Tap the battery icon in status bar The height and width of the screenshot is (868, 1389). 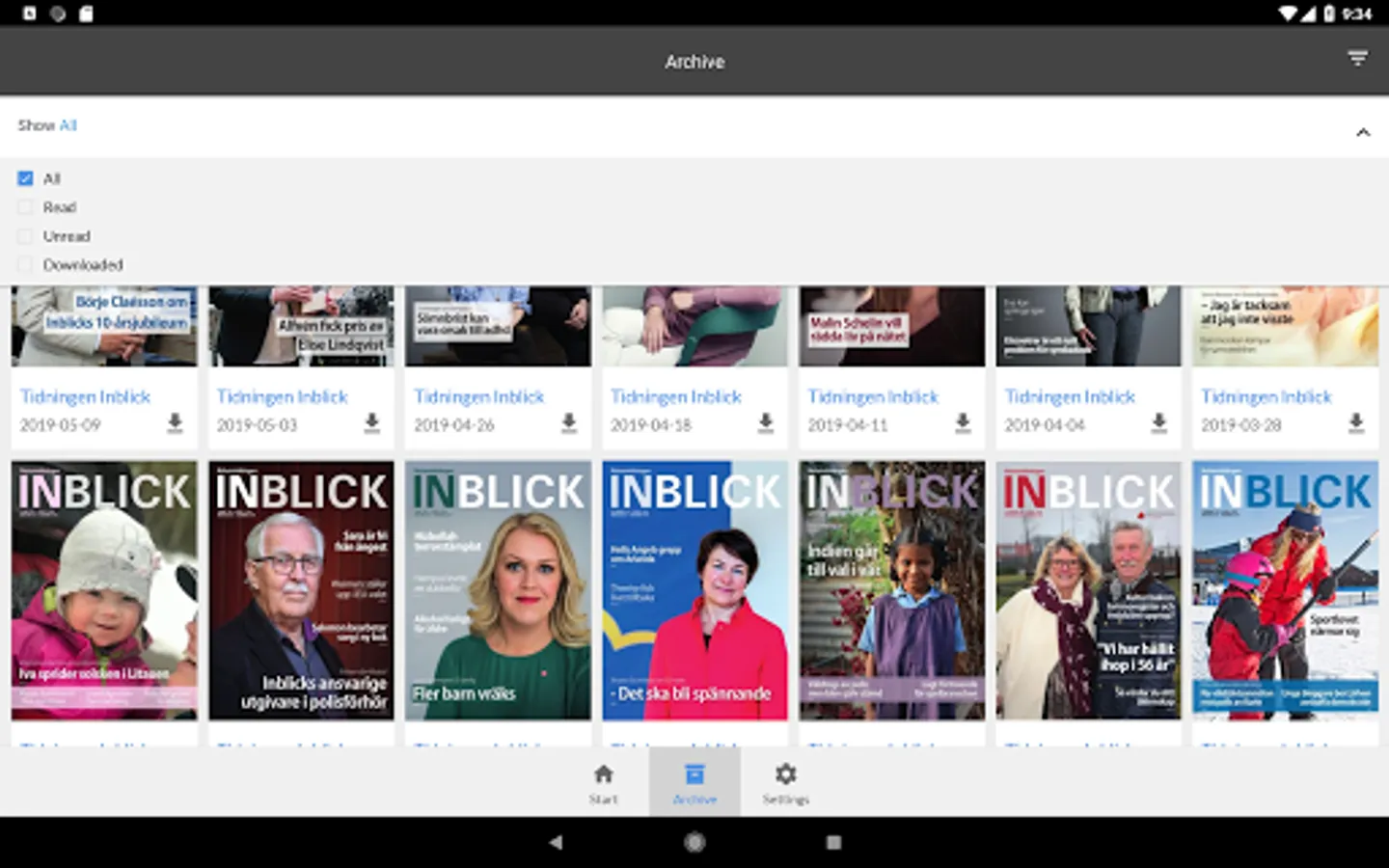1330,14
